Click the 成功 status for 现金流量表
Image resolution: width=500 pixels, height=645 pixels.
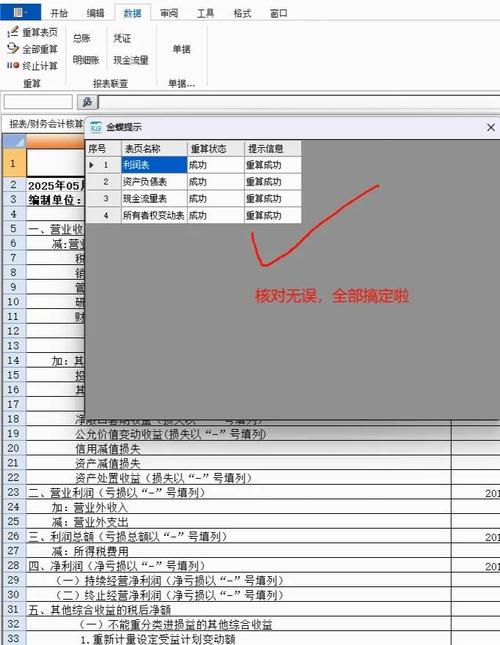point(216,199)
